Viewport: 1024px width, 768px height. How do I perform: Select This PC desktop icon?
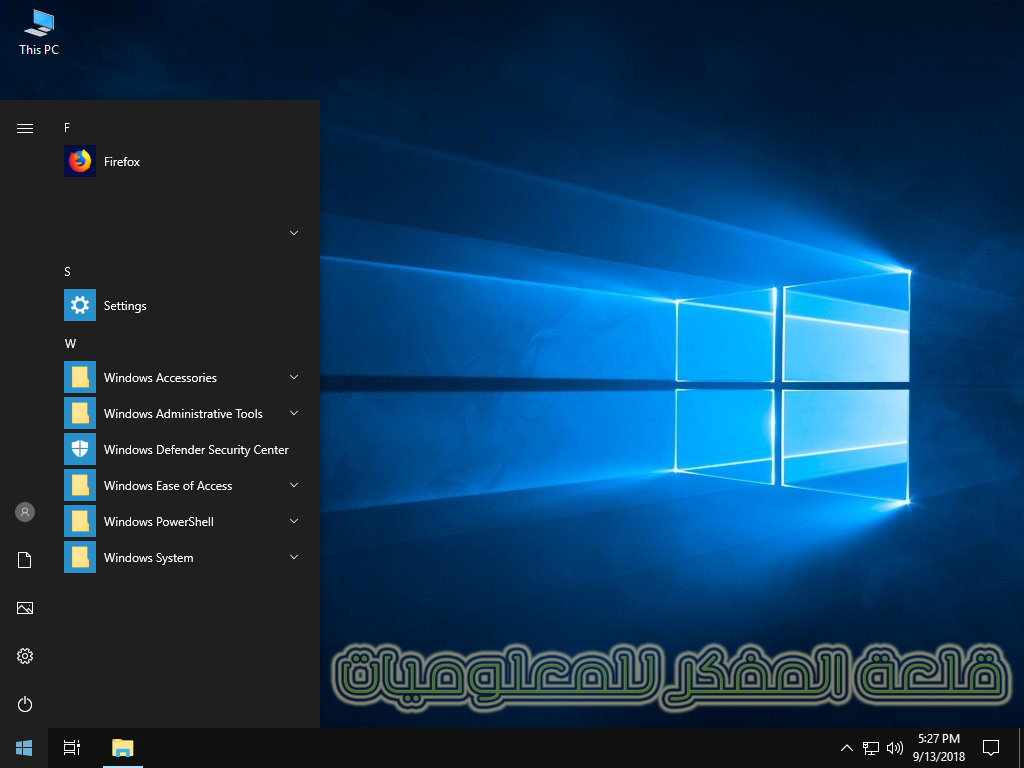coord(39,32)
